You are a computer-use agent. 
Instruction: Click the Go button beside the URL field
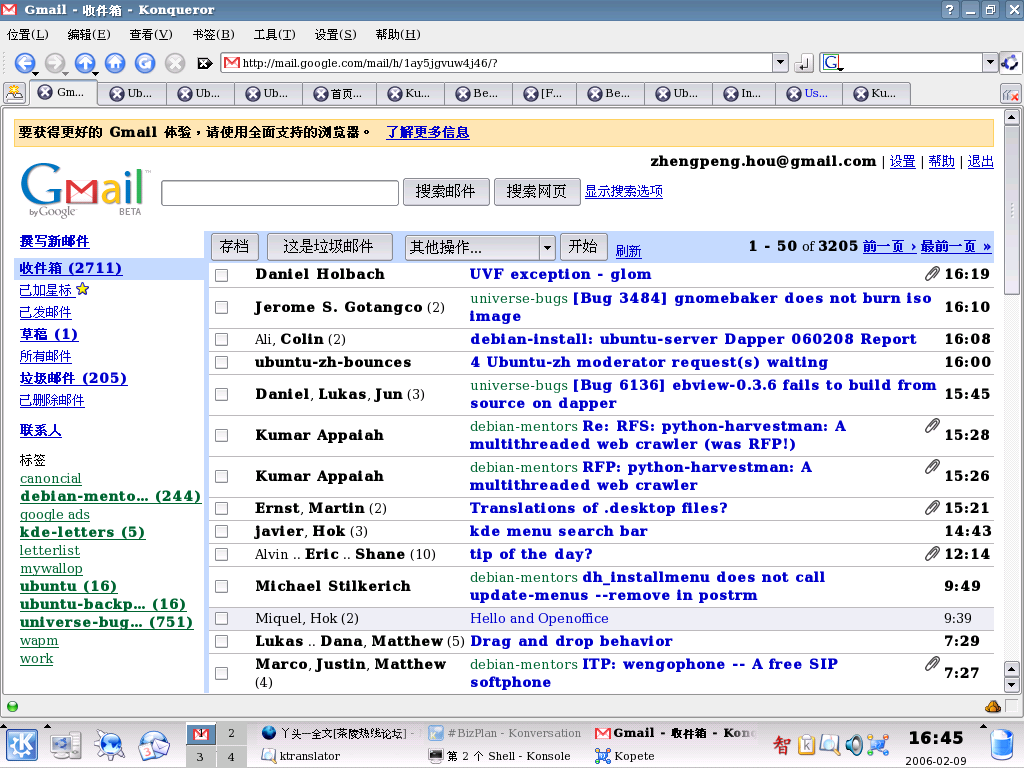tap(804, 63)
